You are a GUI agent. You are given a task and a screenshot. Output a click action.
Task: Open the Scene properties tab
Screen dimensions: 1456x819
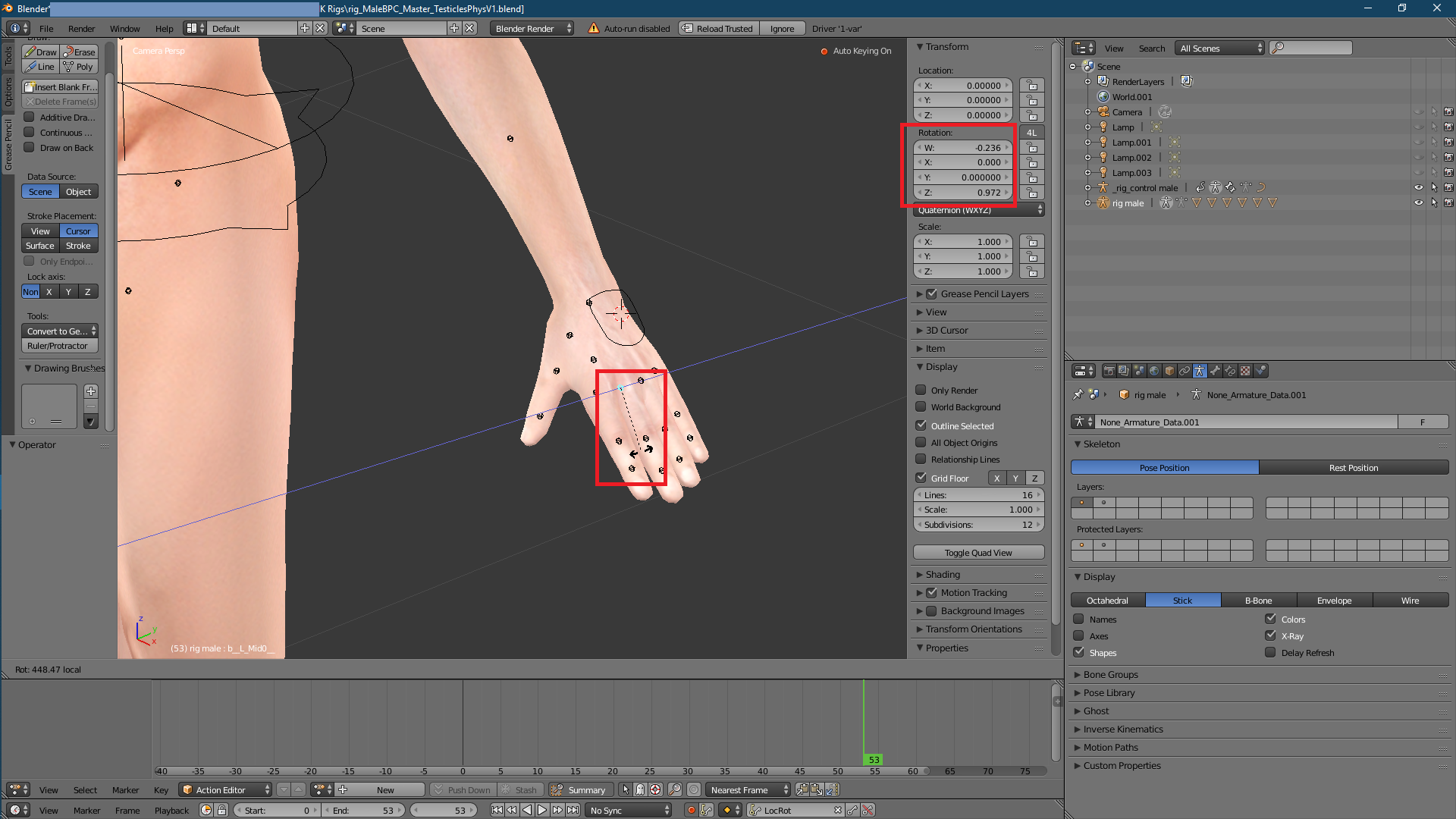(1139, 371)
